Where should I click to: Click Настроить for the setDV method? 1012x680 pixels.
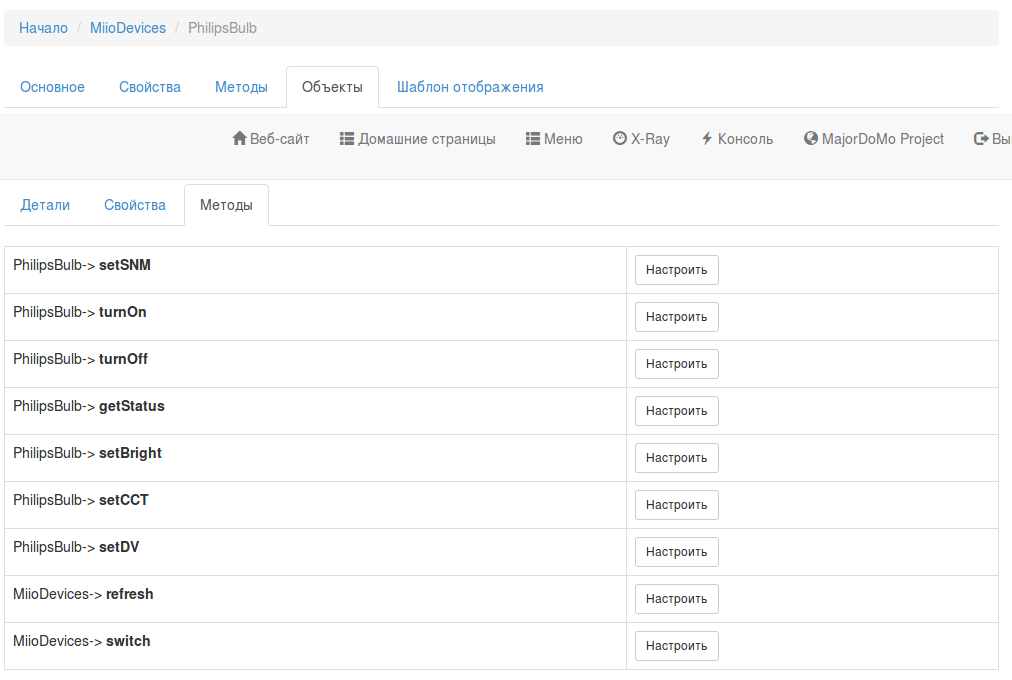point(676,552)
